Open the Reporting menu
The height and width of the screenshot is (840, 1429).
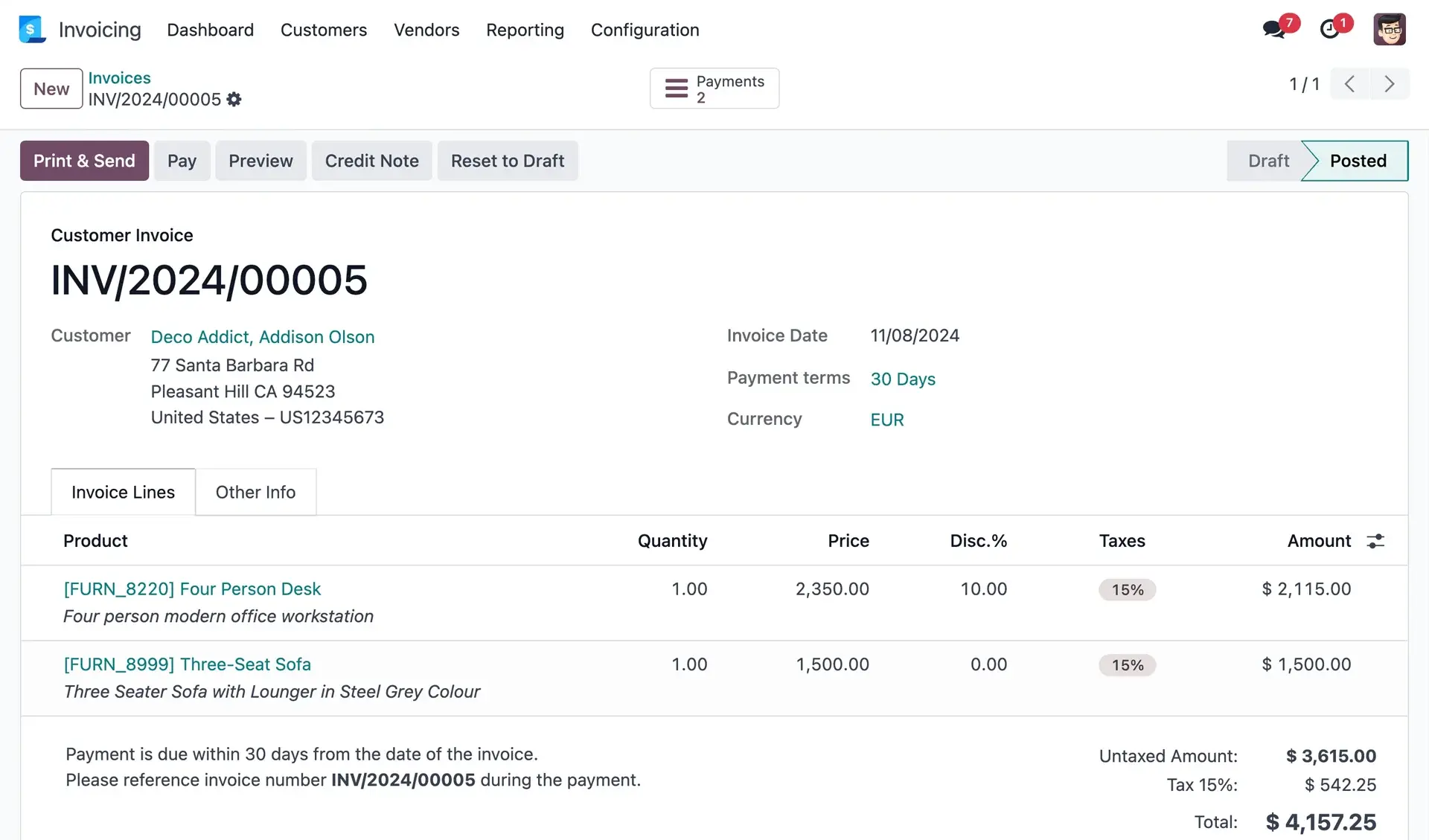coord(525,30)
